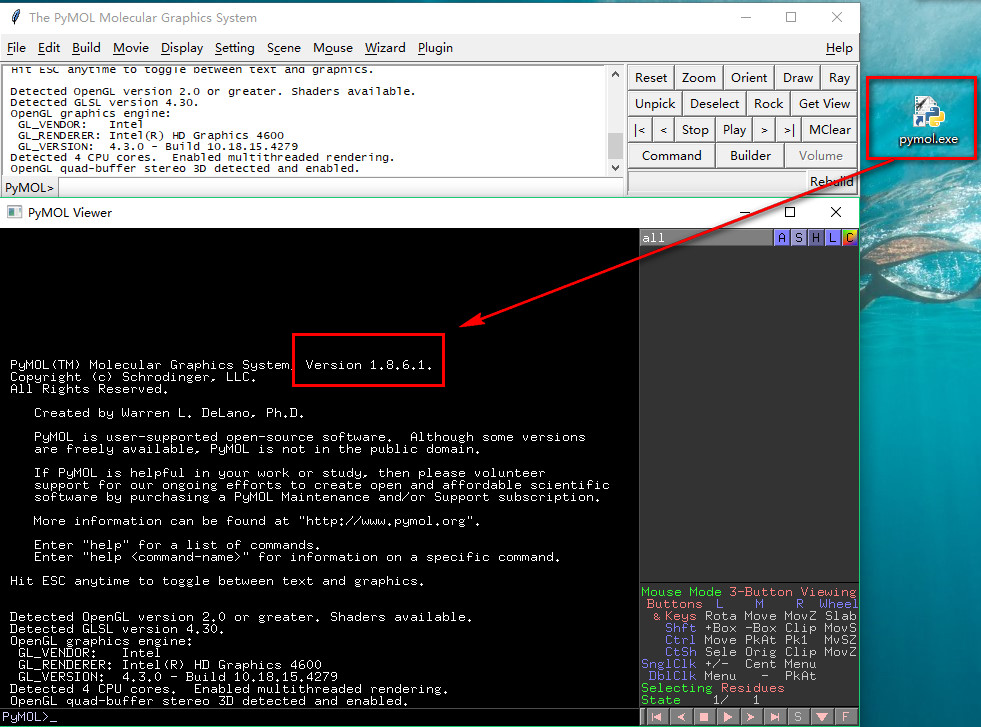The width and height of the screenshot is (981, 727).
Task: Open the Display menu
Action: [182, 48]
